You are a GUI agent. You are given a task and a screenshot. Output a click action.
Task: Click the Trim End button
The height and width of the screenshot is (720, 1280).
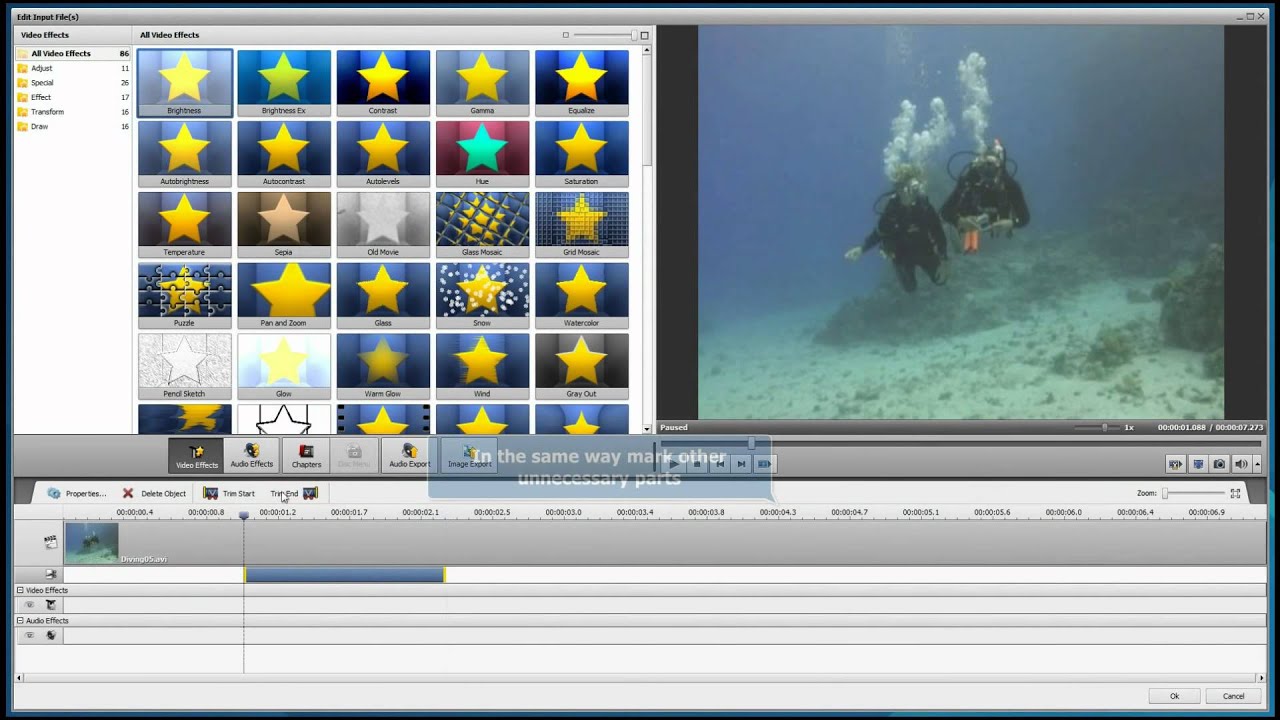pos(293,493)
